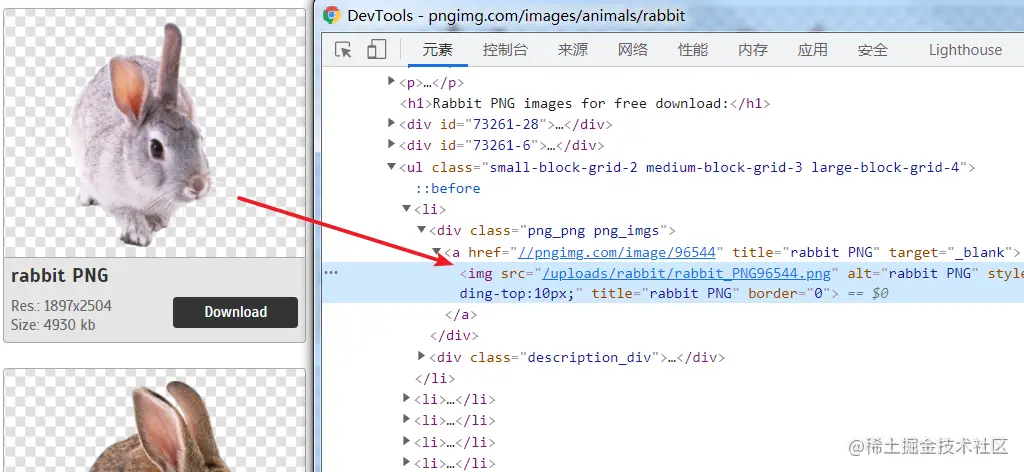This screenshot has width=1024, height=472.
Task: Click the 'Size: 4930 kb' text
Action: click(x=53, y=324)
